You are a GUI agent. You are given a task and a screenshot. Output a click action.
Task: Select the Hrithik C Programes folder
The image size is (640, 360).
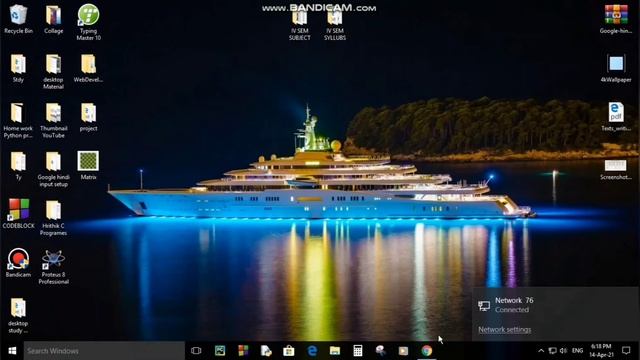[53, 218]
